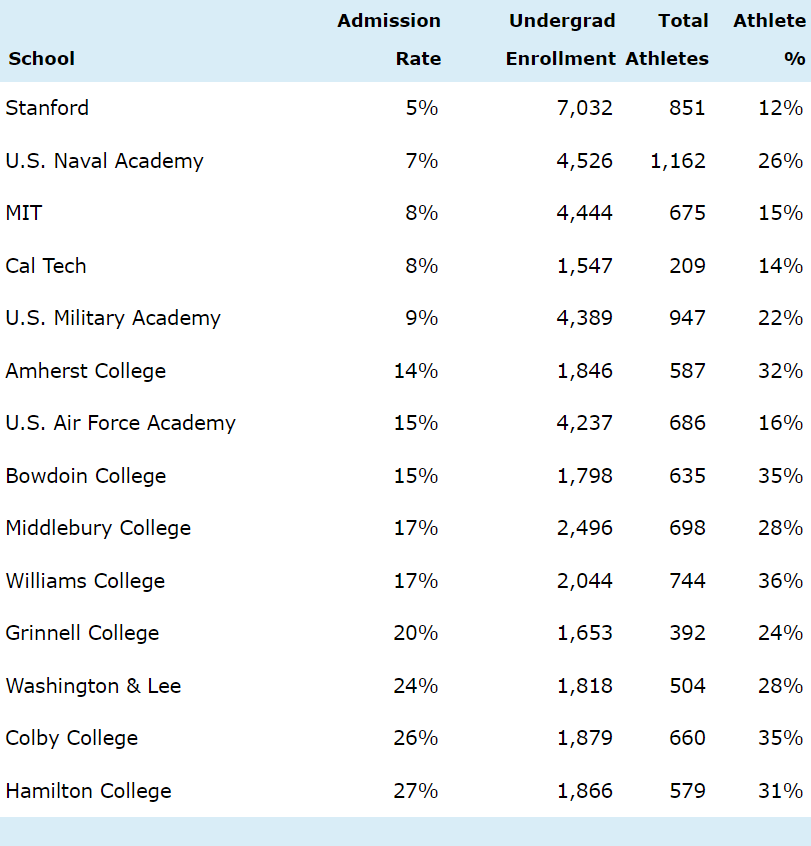The width and height of the screenshot is (811, 846).
Task: Click the School column header
Action: point(42,58)
